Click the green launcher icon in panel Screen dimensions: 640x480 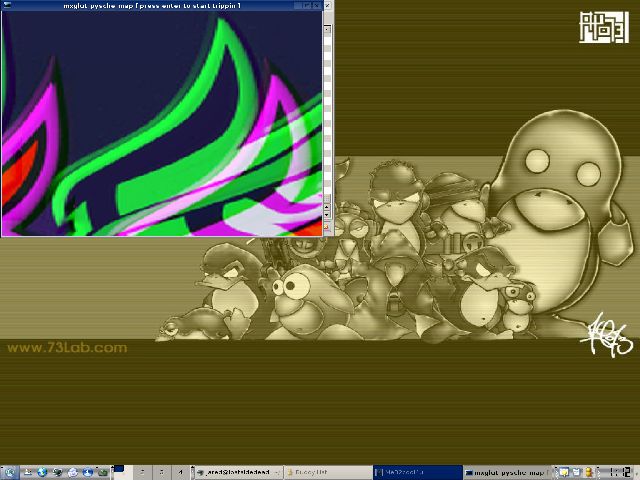102,472
